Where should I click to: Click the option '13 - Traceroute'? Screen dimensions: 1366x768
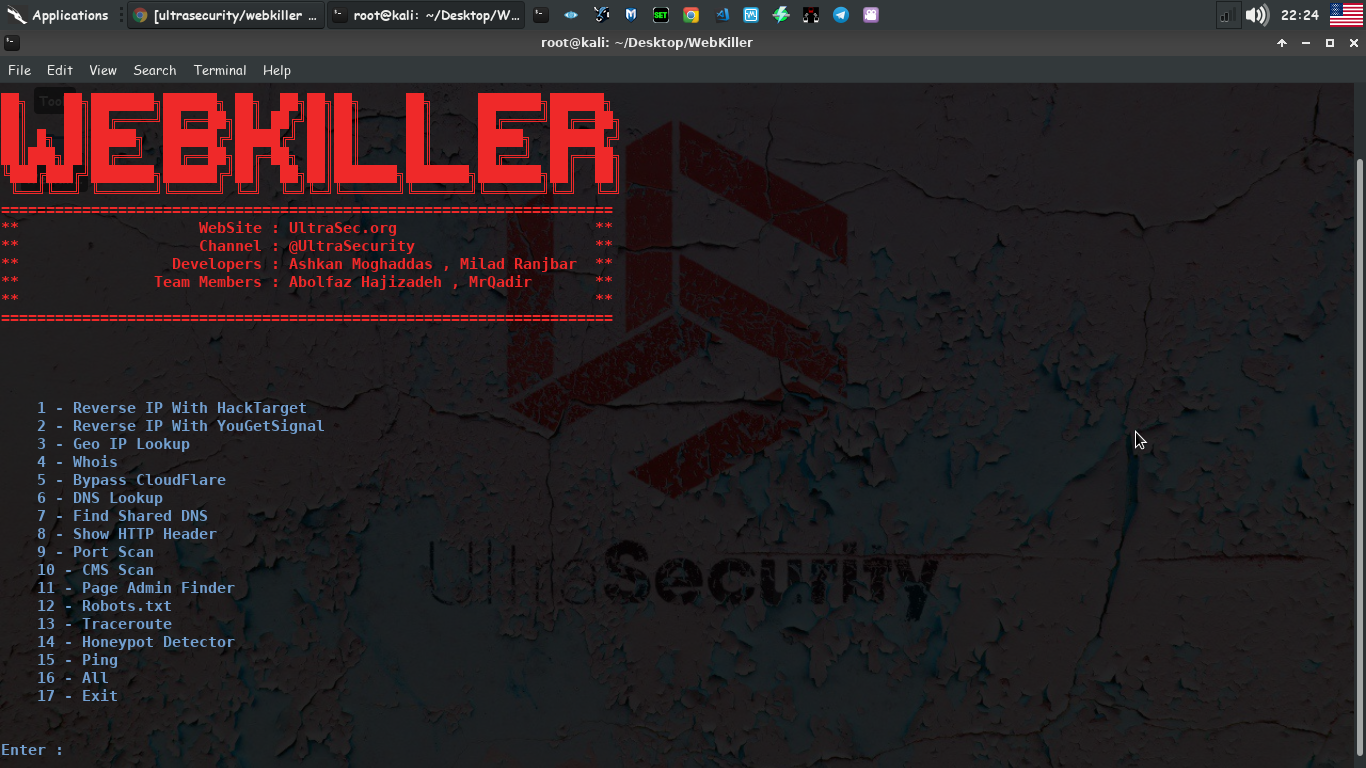point(104,624)
